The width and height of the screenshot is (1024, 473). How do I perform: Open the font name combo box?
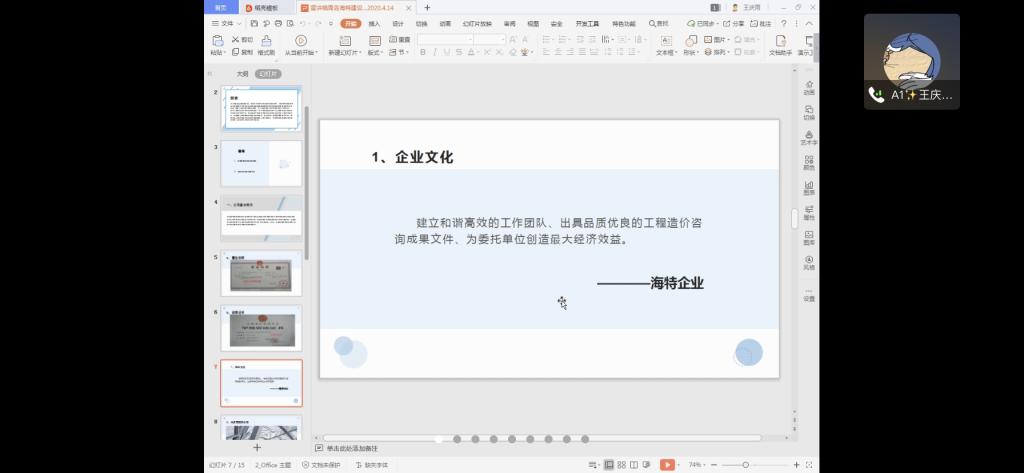445,40
